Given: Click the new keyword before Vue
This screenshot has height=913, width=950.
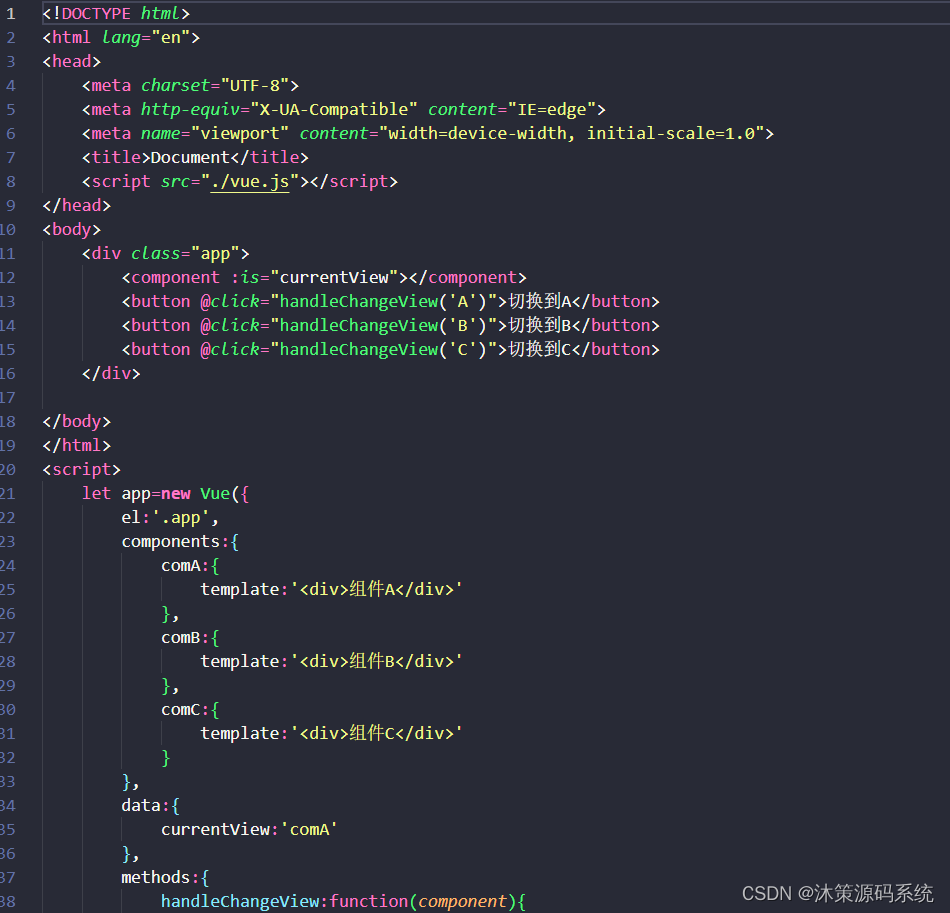Looking at the screenshot, I should (x=176, y=493).
